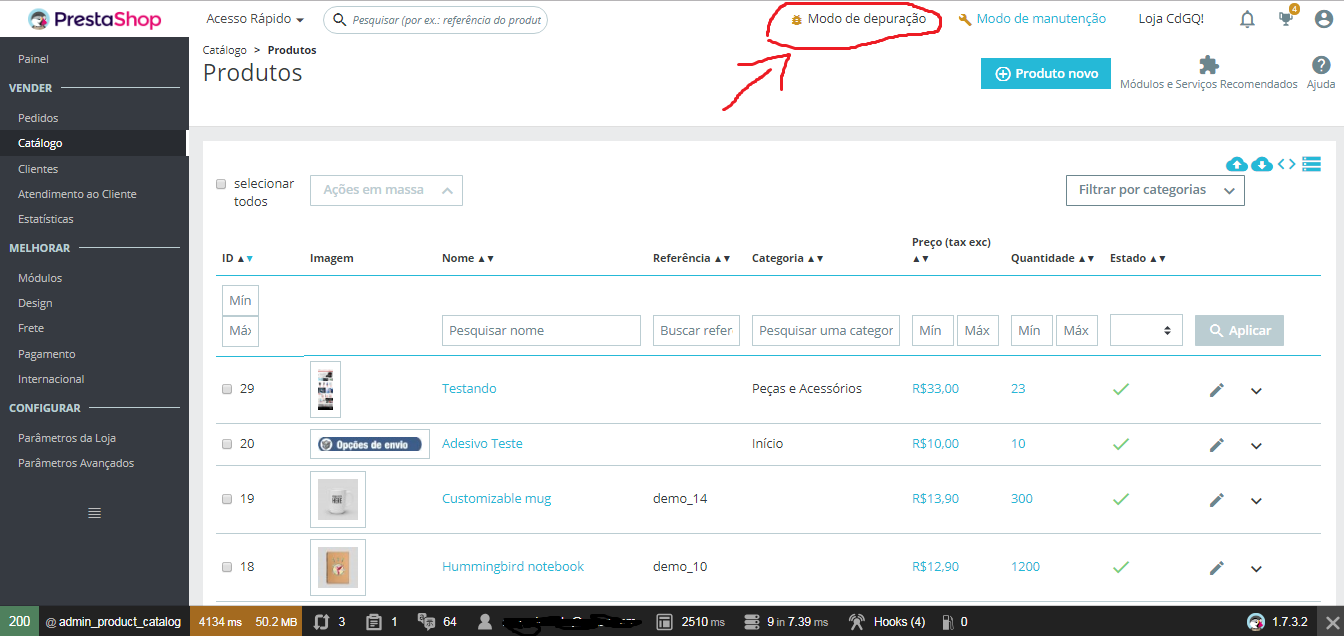Click the Produto novo button
Screen dimensions: 1344x636
coord(1046,73)
